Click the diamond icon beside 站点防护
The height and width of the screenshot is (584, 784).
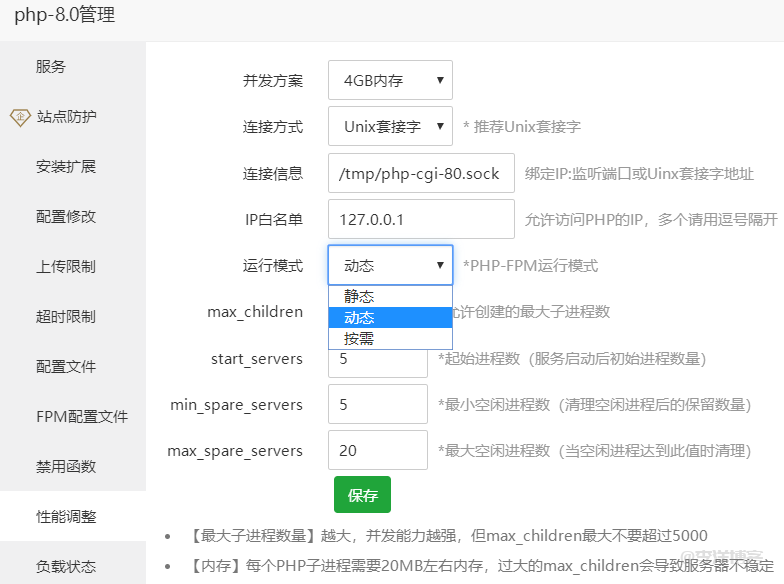(x=20, y=117)
